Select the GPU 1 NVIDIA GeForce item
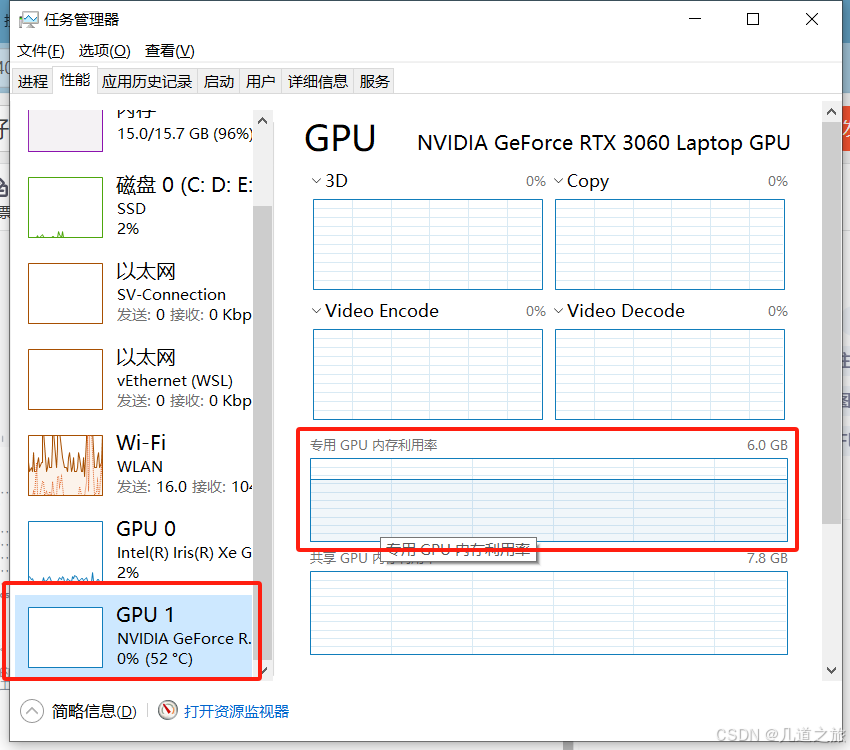The image size is (850, 750). click(x=134, y=637)
